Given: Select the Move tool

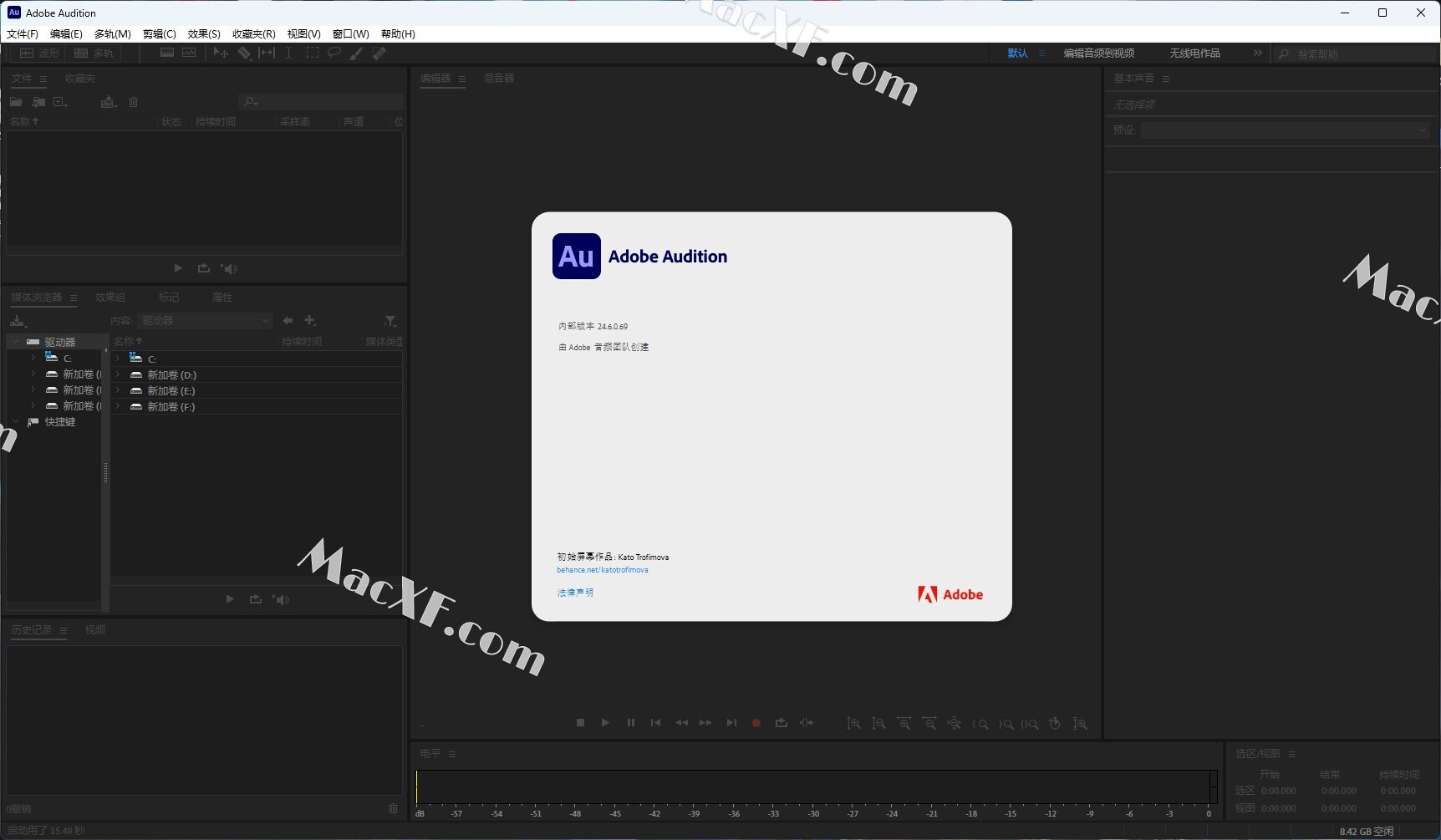Looking at the screenshot, I should pyautogui.click(x=221, y=53).
